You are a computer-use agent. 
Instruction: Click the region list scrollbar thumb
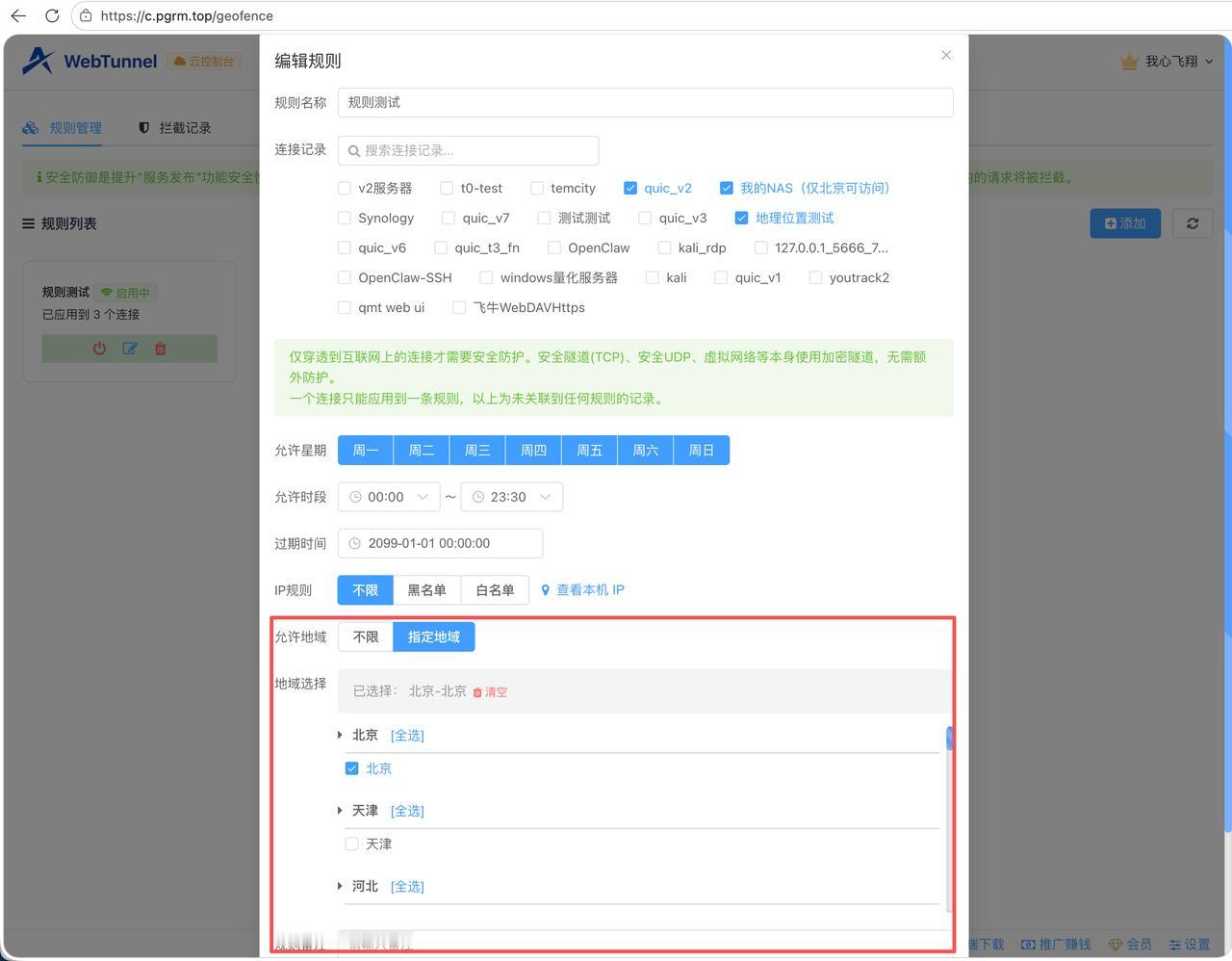coord(949,738)
